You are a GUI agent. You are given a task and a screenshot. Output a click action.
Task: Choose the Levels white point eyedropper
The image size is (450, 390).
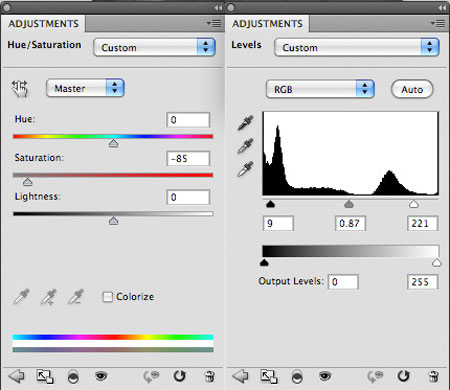pyautogui.click(x=245, y=169)
